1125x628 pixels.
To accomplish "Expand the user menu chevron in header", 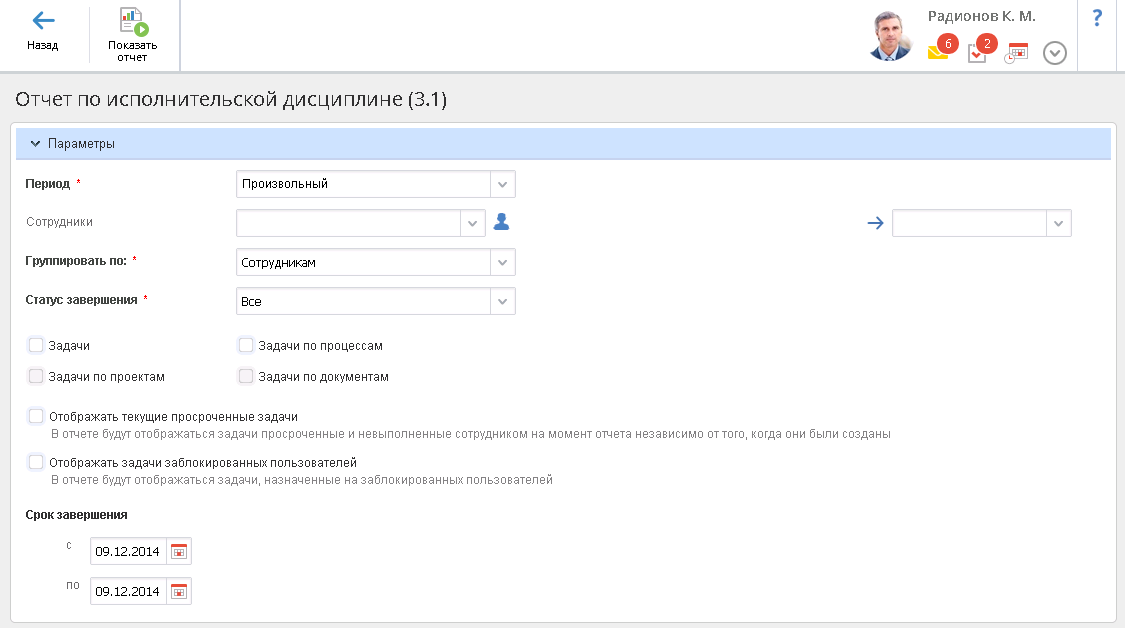I will [x=1055, y=53].
